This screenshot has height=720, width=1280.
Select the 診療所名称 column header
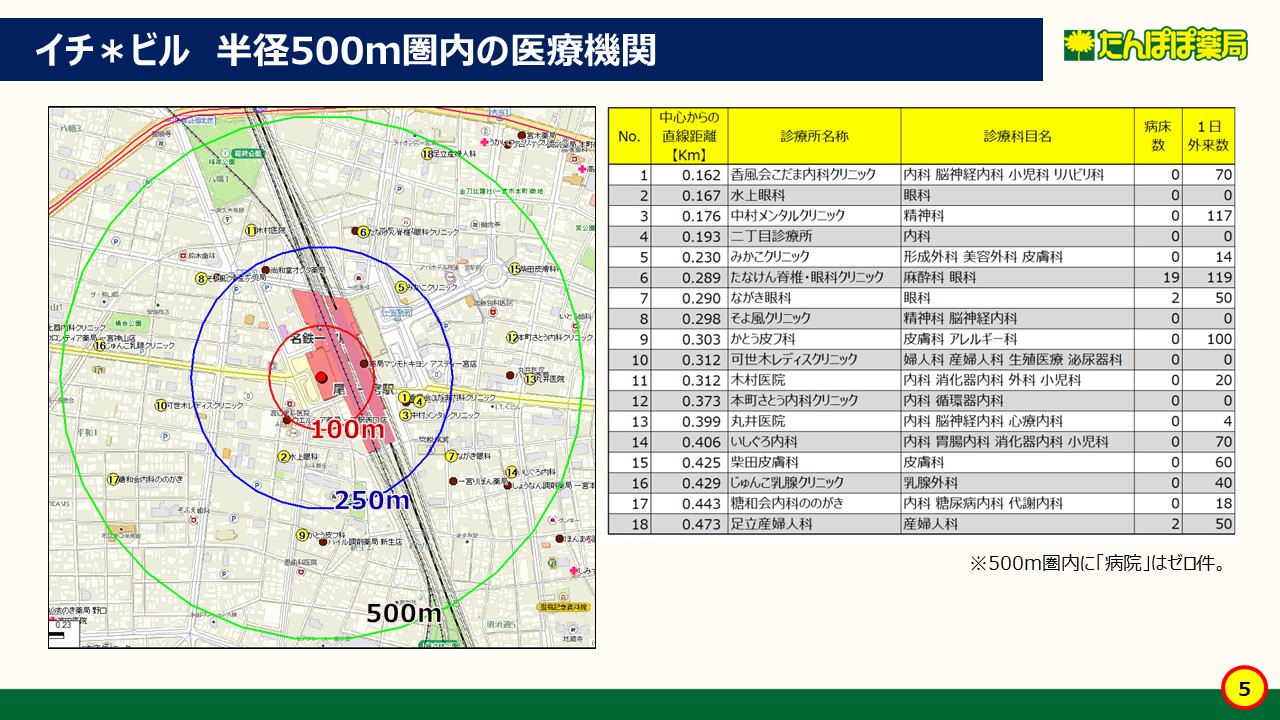tap(814, 136)
